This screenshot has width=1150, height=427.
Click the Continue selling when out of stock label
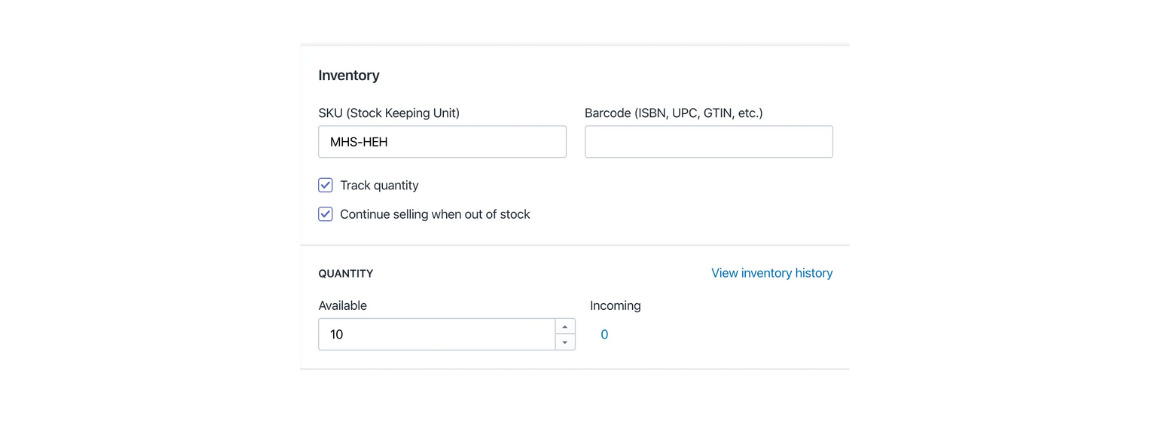(x=435, y=214)
